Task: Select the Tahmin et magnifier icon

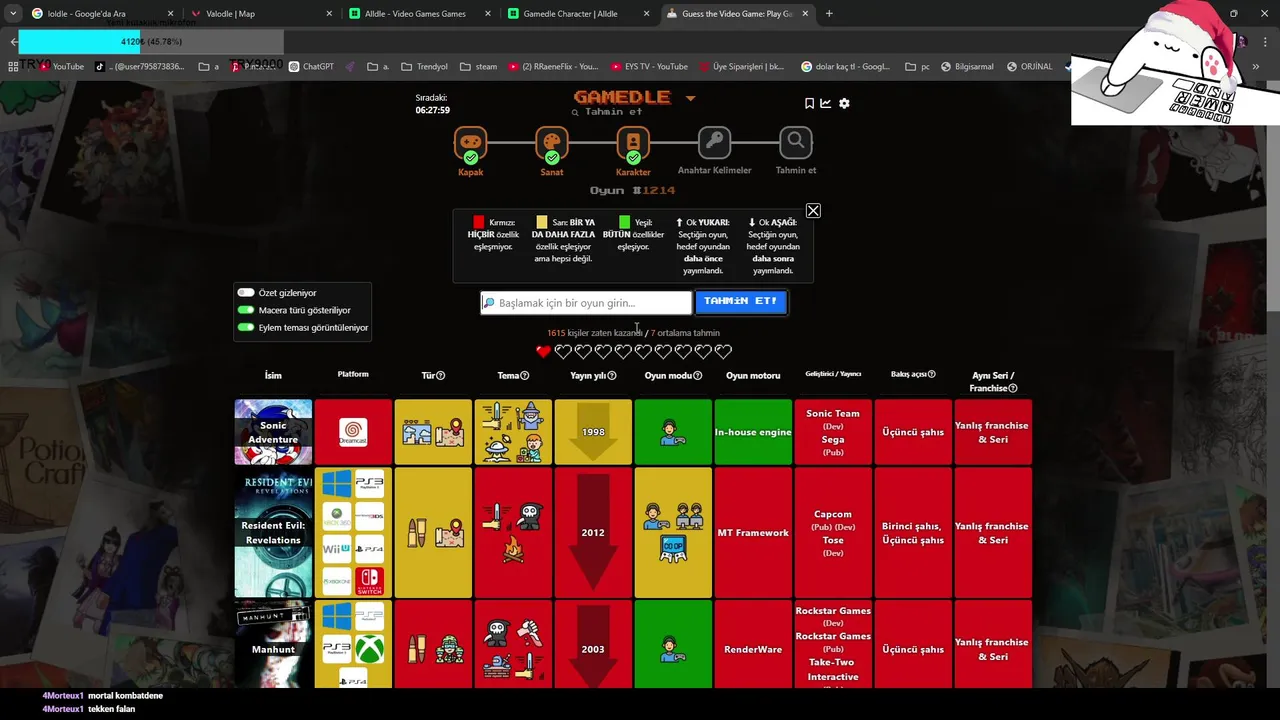Action: click(796, 142)
